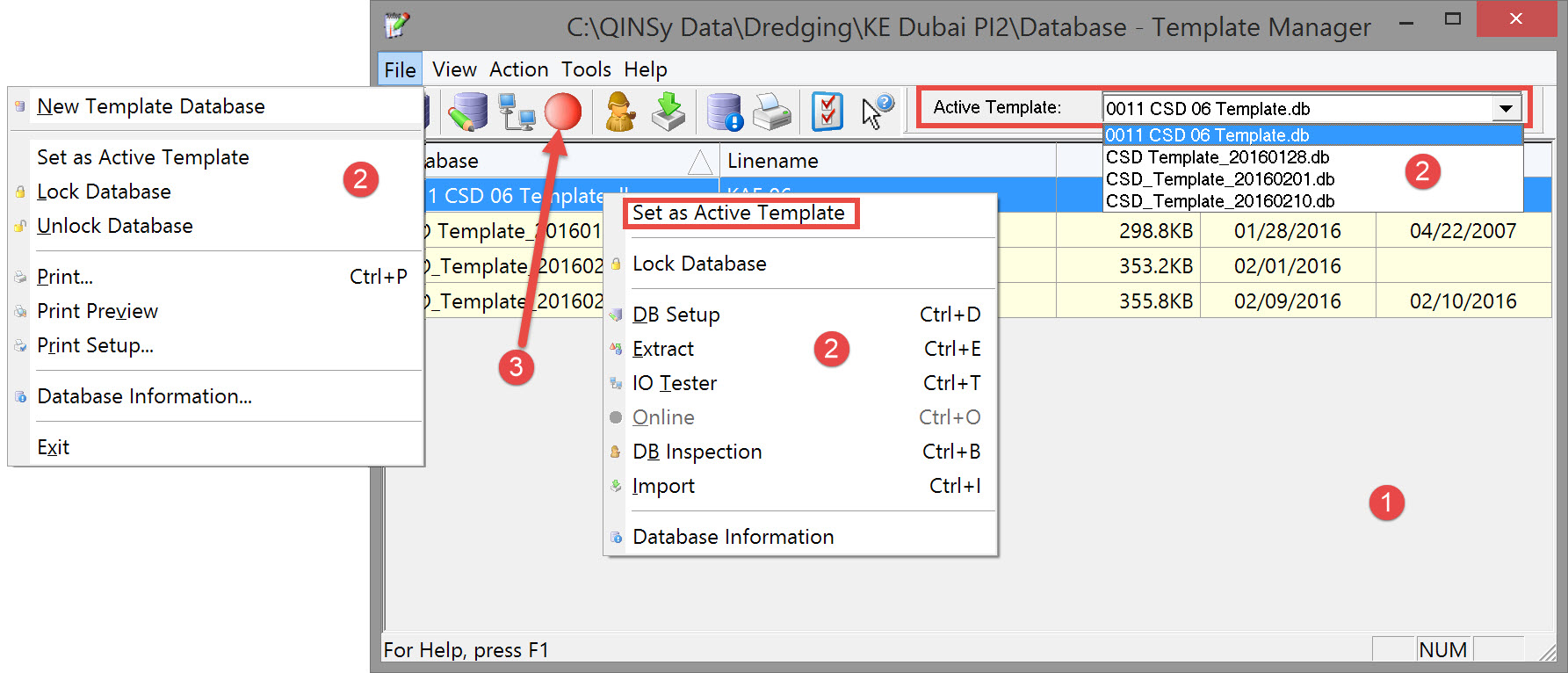
Task: Open the Tools menu
Action: (586, 69)
